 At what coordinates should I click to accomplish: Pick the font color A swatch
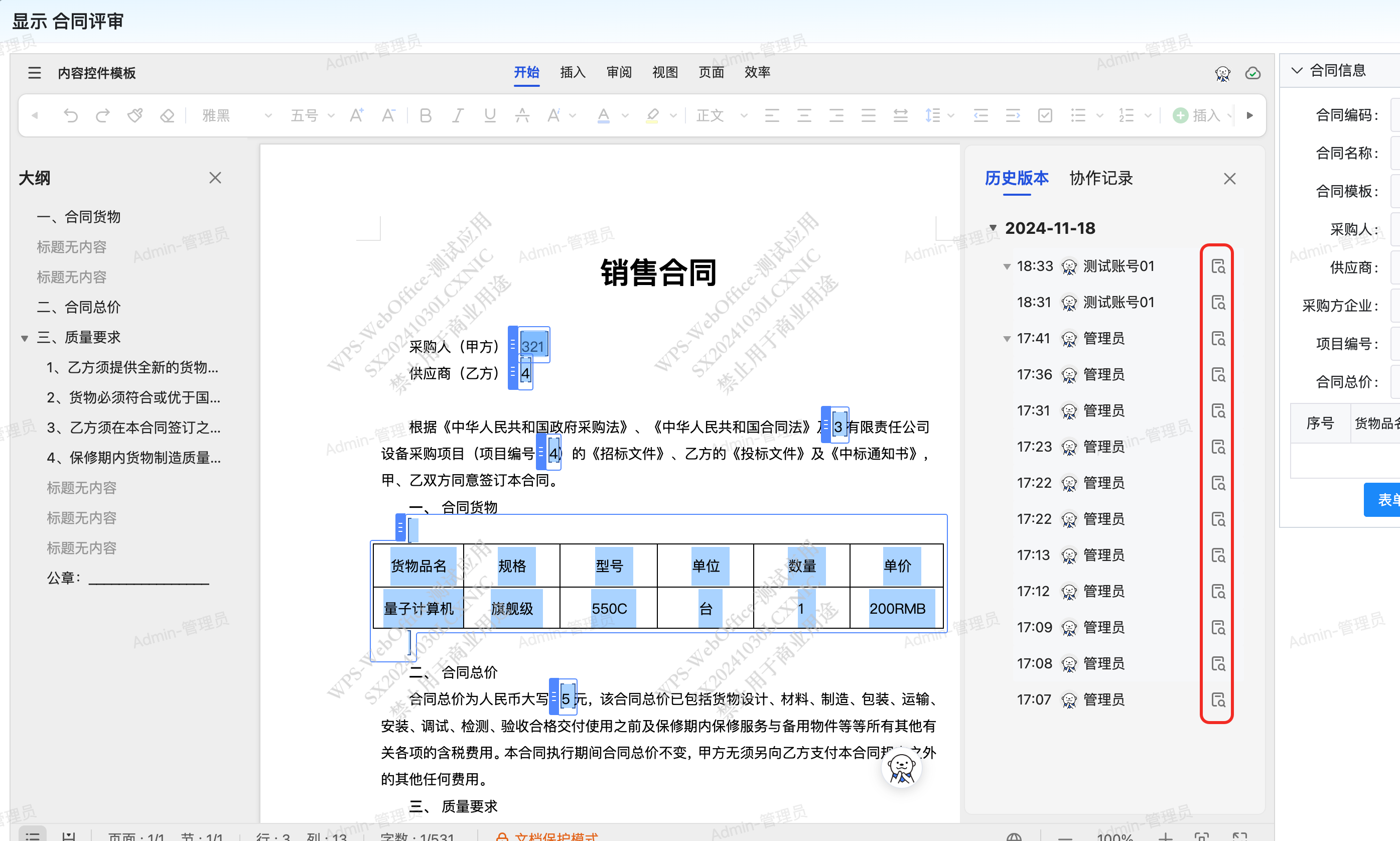tap(603, 115)
